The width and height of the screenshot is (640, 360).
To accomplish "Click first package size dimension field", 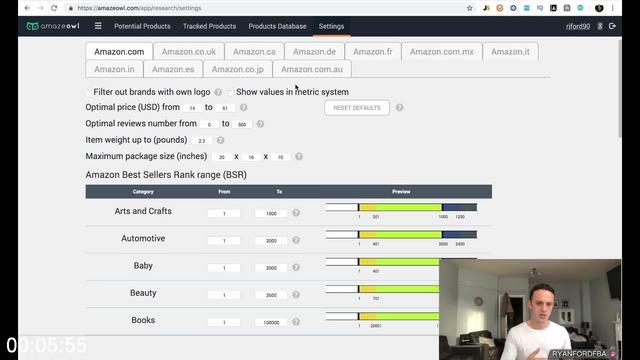I will 222,157.
